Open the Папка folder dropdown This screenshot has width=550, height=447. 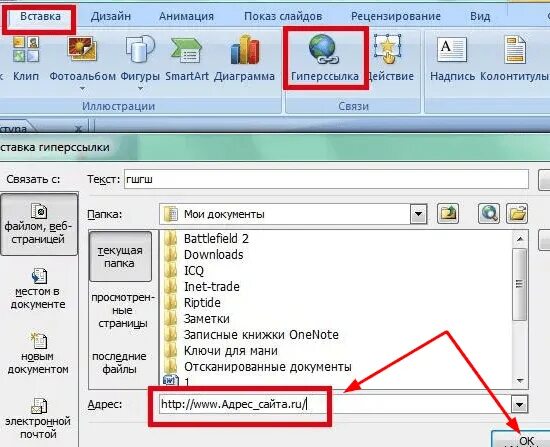click(x=418, y=214)
